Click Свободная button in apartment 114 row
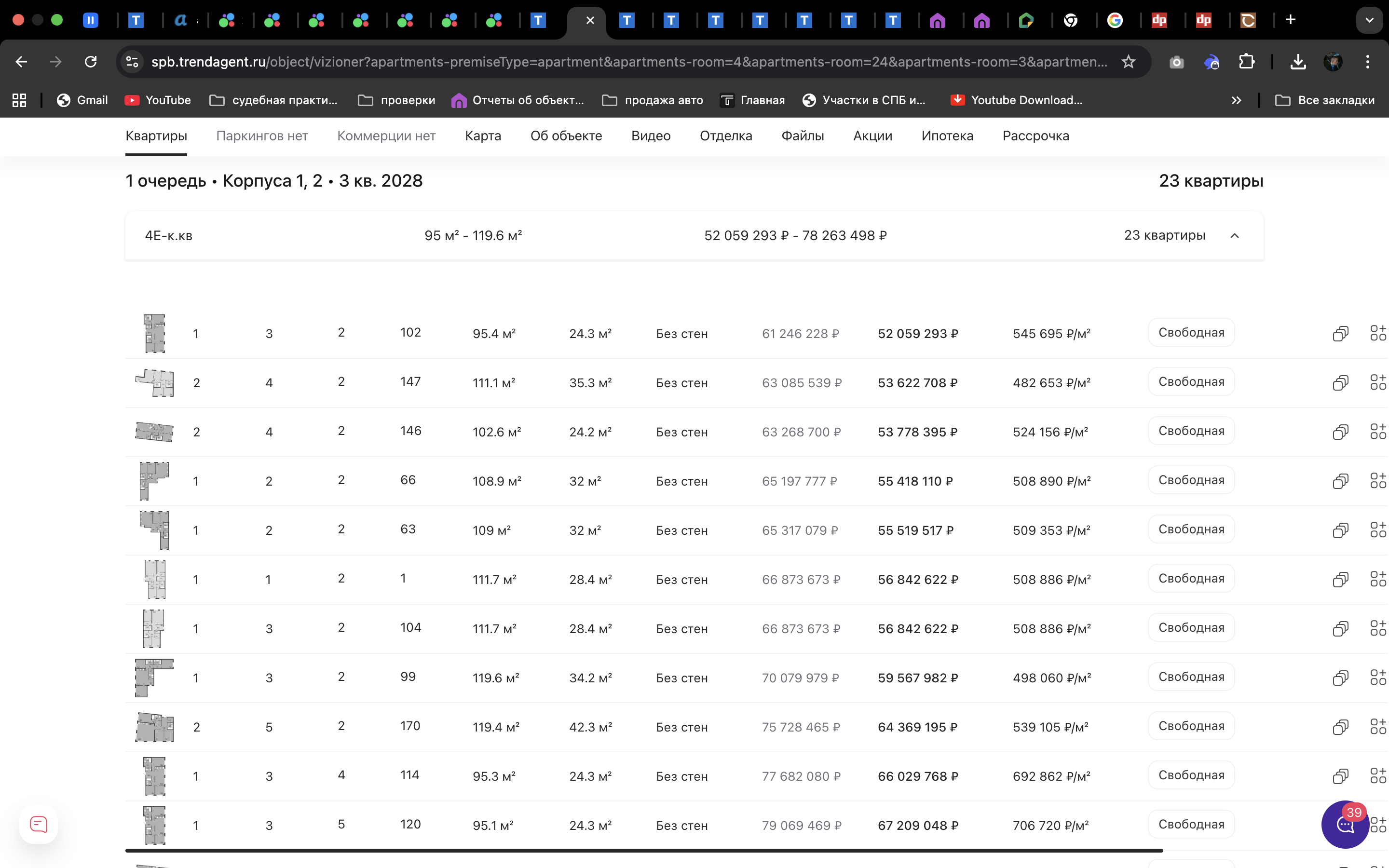This screenshot has width=1389, height=868. (x=1190, y=775)
